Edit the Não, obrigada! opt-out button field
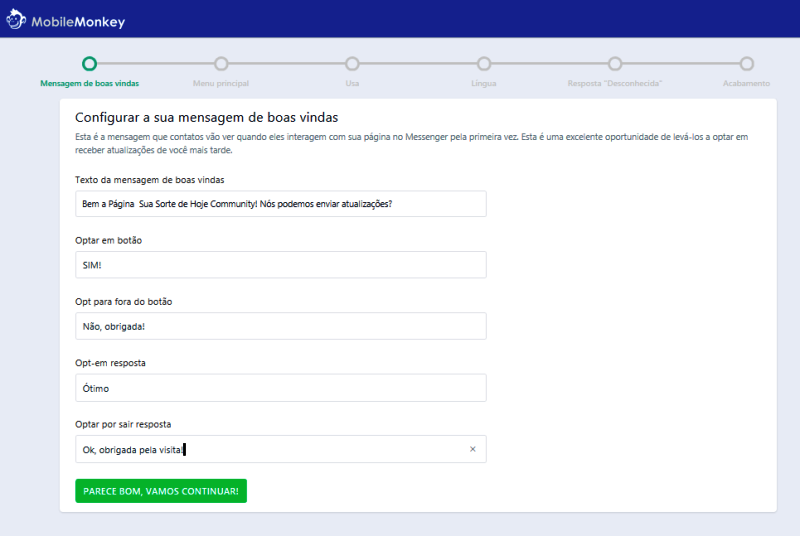Image resolution: width=800 pixels, height=536 pixels. [x=281, y=326]
